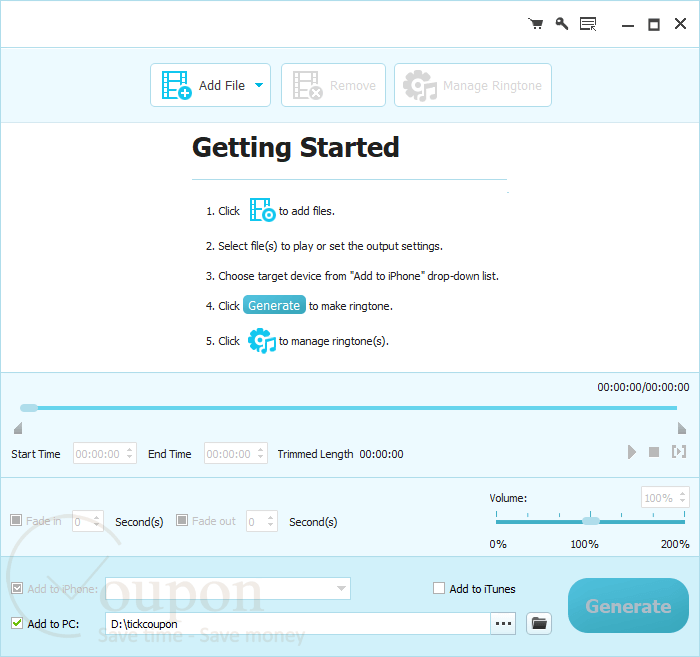Click the 0% volume label
The image size is (700, 657).
pos(498,544)
